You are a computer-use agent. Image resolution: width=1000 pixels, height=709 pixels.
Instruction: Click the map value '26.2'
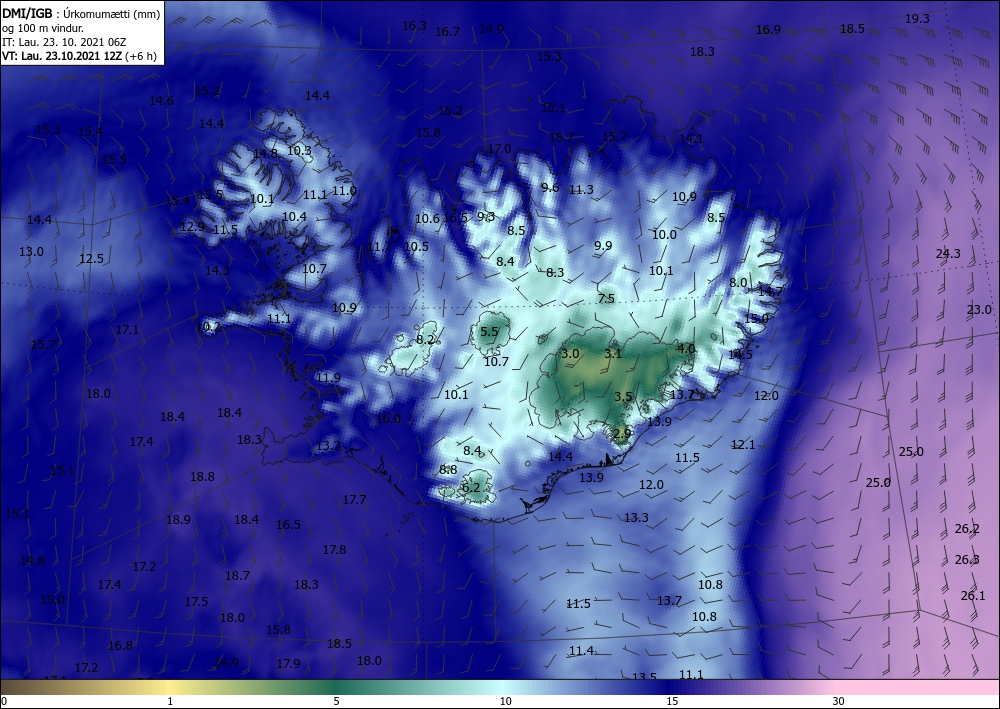pos(967,529)
